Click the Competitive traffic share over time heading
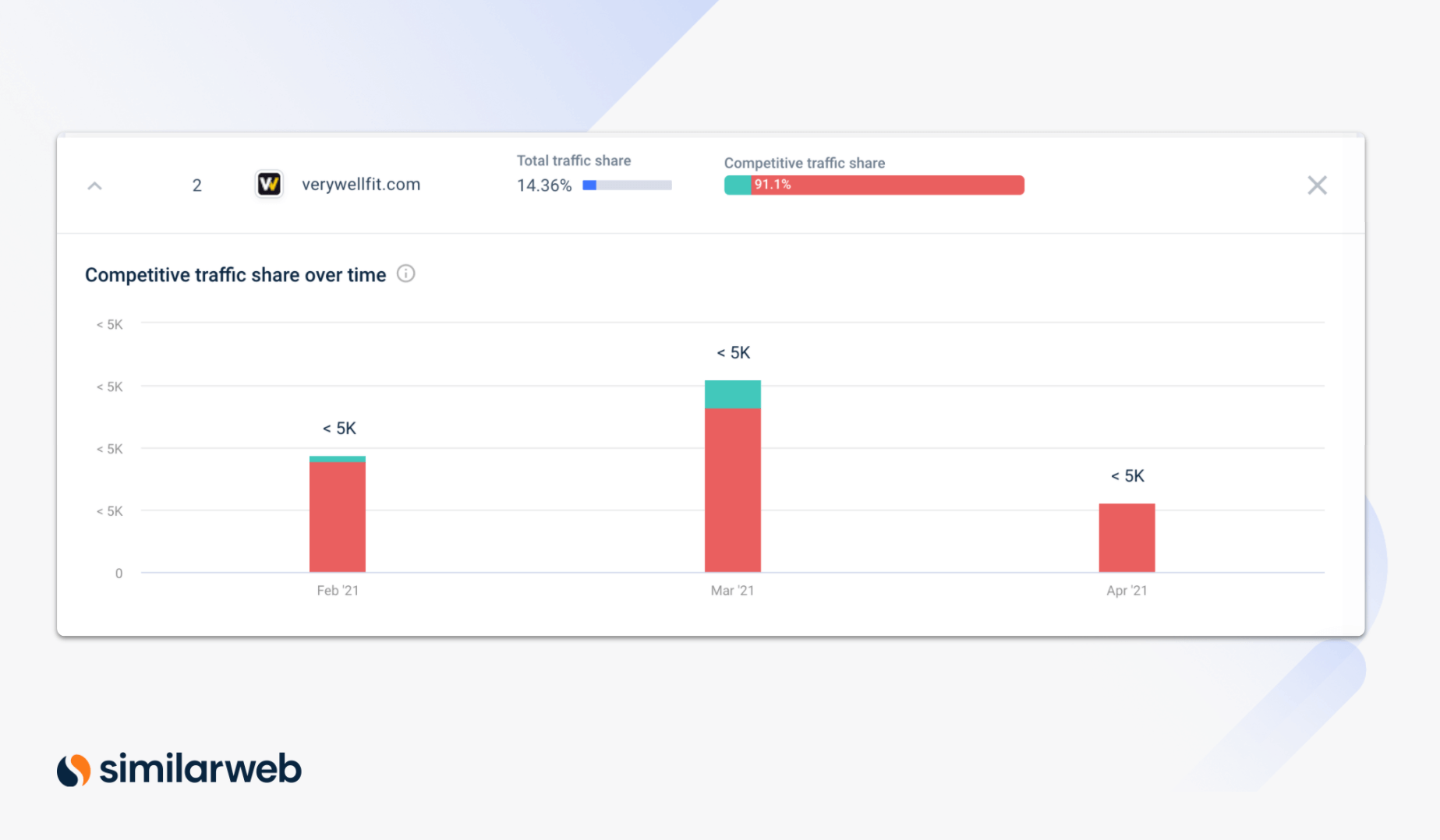This screenshot has width=1440, height=840. pyautogui.click(x=235, y=275)
